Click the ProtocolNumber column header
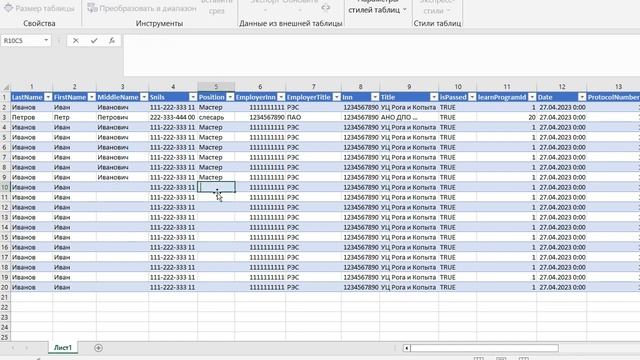The width and height of the screenshot is (640, 360). click(613, 97)
